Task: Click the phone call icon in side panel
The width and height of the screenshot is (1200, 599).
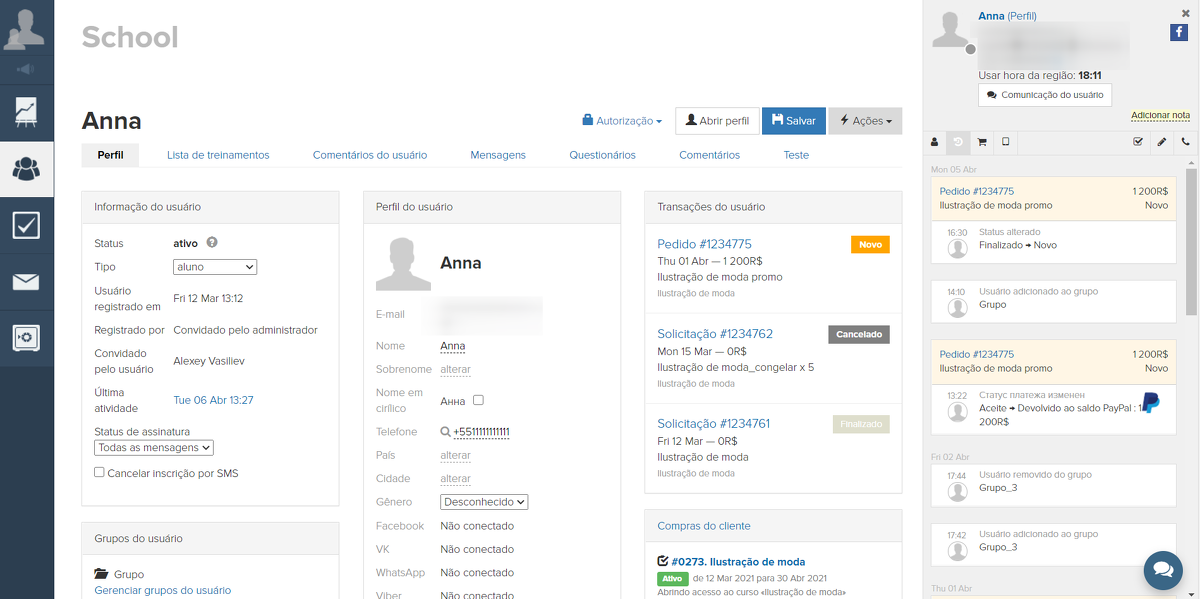Action: coord(1186,142)
